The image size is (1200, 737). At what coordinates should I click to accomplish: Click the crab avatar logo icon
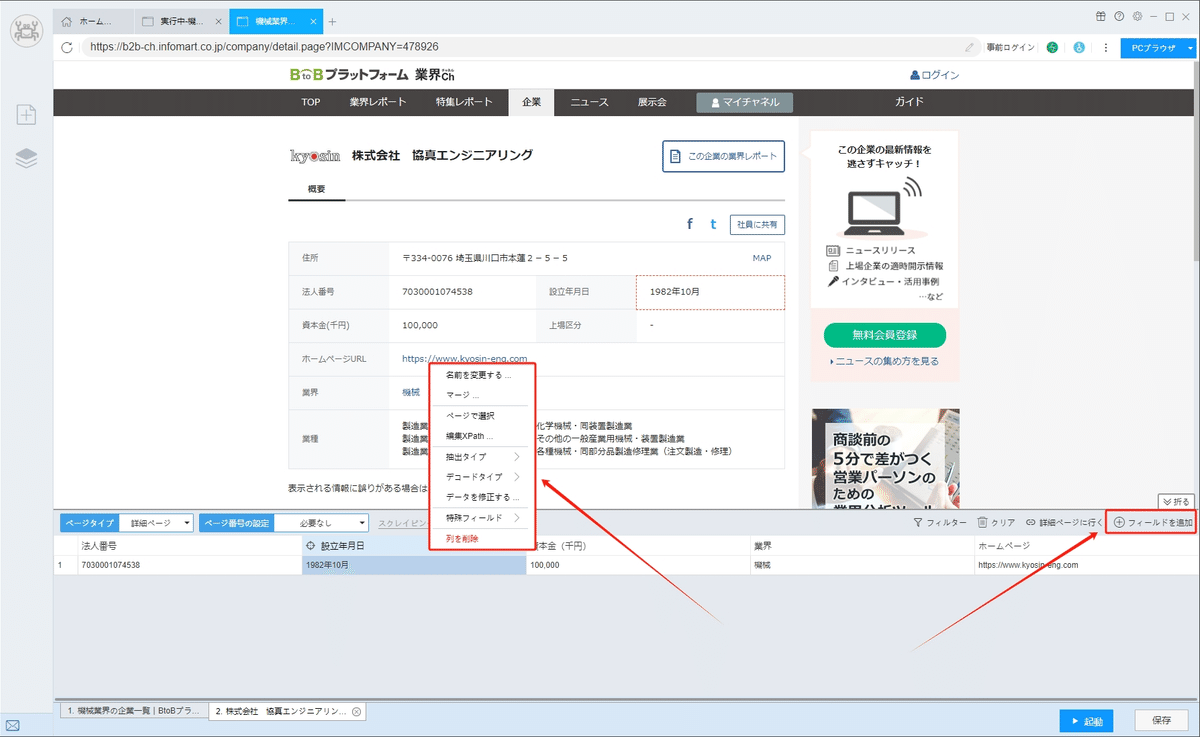[x=26, y=29]
